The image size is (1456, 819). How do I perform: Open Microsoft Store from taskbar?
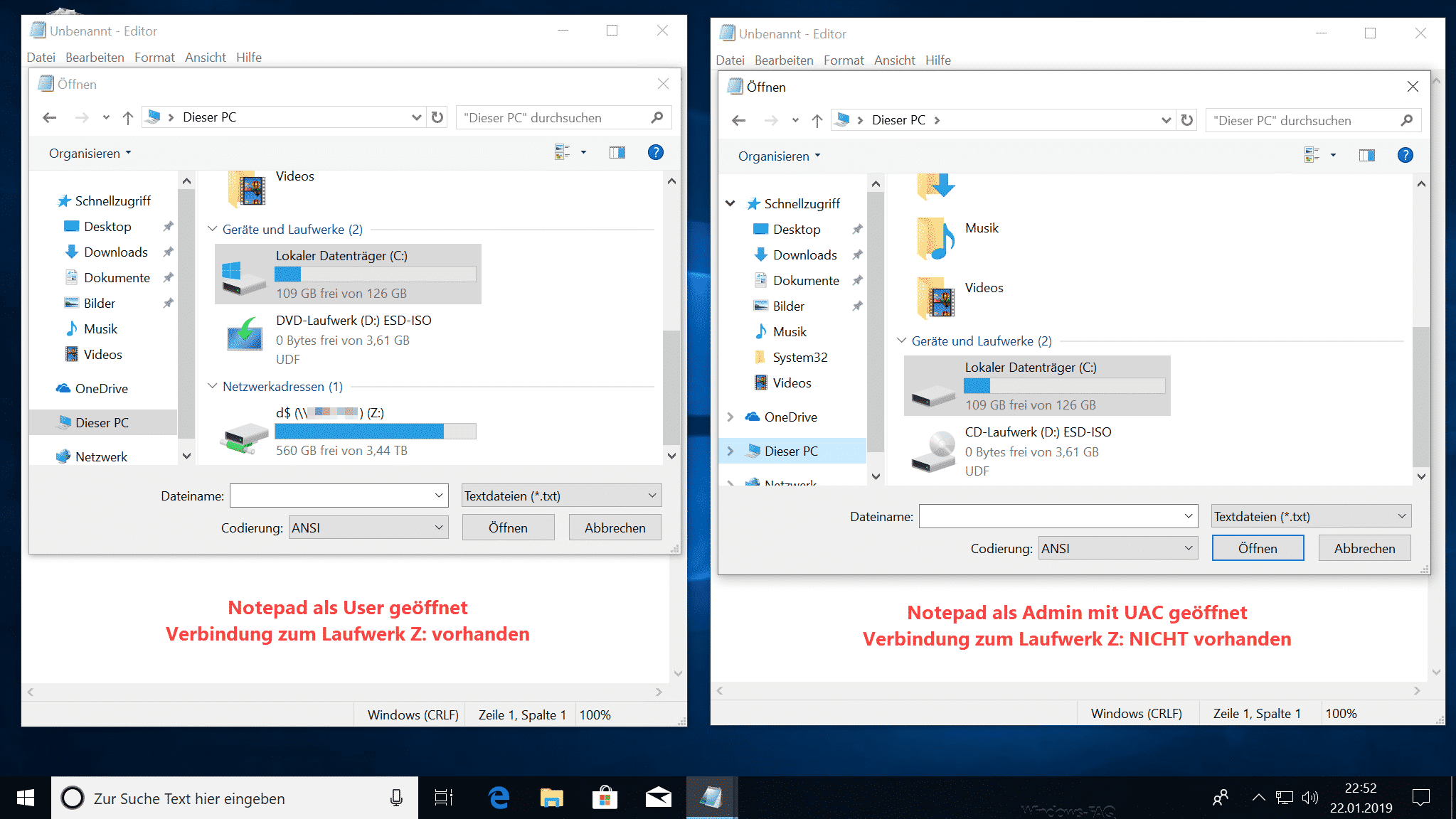click(605, 798)
